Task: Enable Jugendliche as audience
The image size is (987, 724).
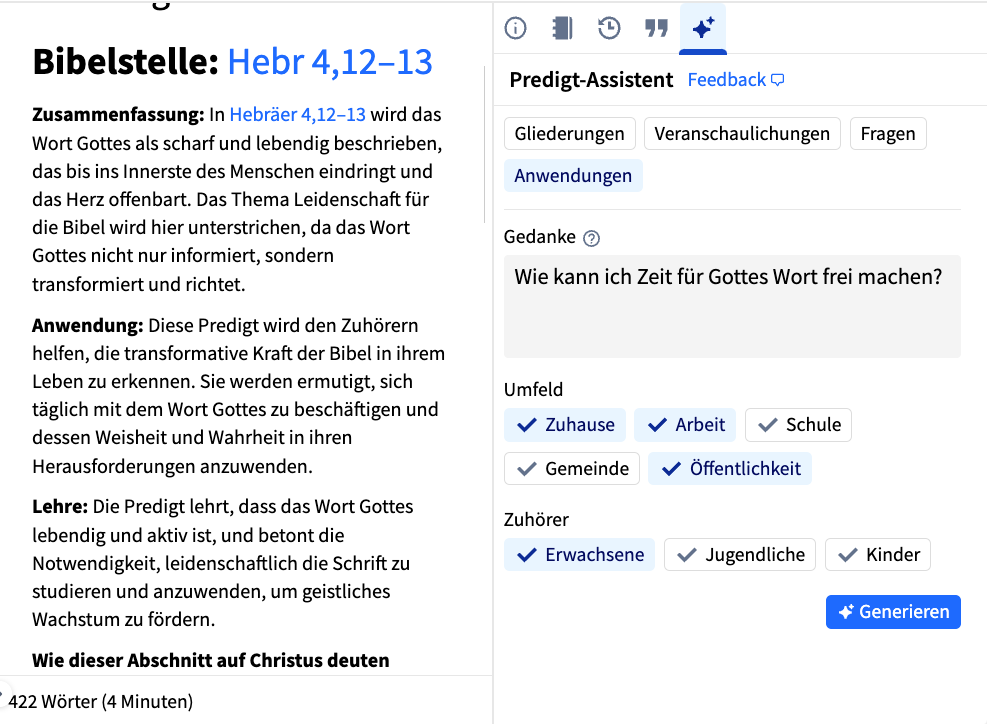Action: [740, 555]
